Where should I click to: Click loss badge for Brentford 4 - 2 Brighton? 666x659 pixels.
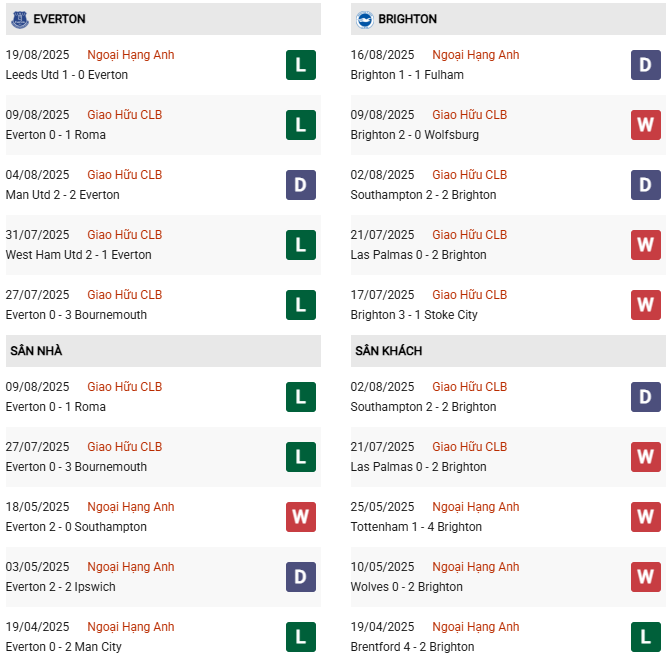(x=646, y=637)
